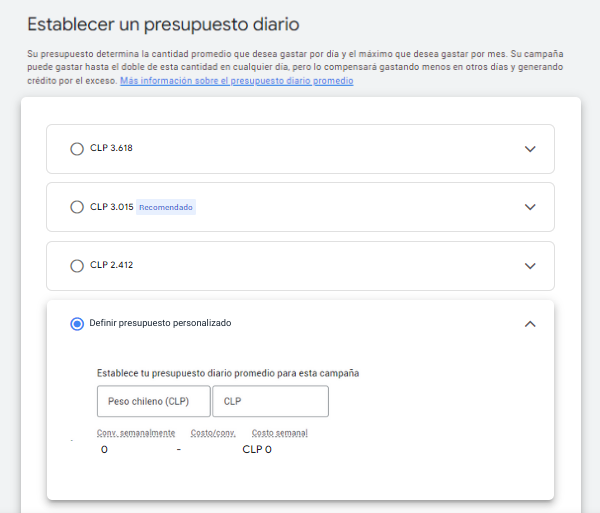
Task: Expand the CLP 3.015 option chevron
Action: pos(530,207)
